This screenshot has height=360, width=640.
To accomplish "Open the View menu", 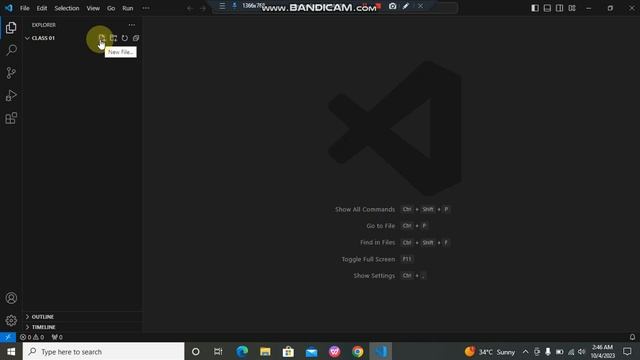I will pos(93,8).
